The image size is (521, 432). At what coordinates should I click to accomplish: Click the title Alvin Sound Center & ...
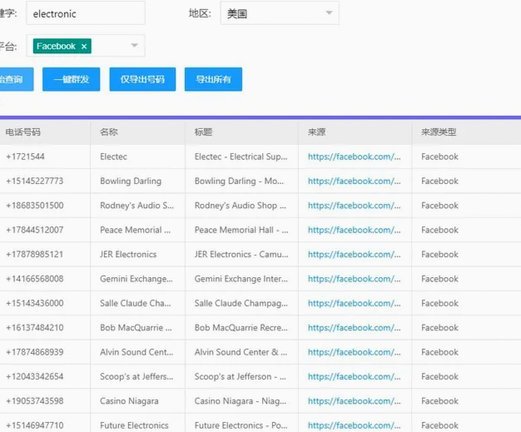click(x=241, y=352)
